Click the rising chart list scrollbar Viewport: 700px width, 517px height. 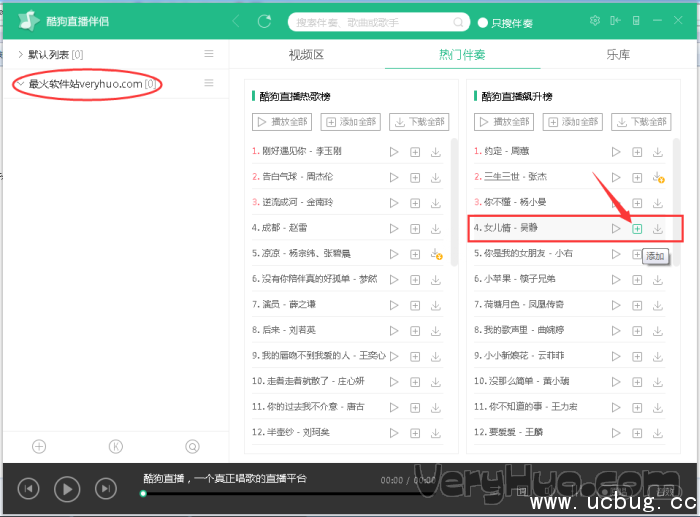tap(676, 202)
